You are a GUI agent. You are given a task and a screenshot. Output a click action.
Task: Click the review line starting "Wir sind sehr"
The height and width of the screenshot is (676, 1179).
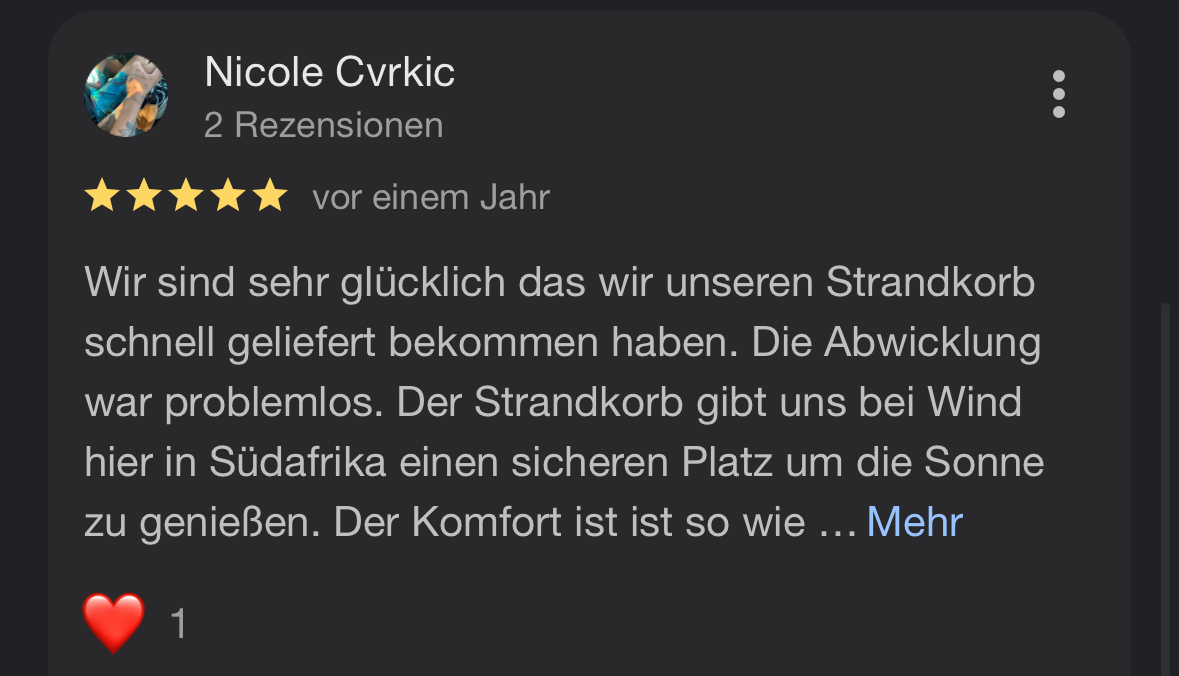pos(559,283)
